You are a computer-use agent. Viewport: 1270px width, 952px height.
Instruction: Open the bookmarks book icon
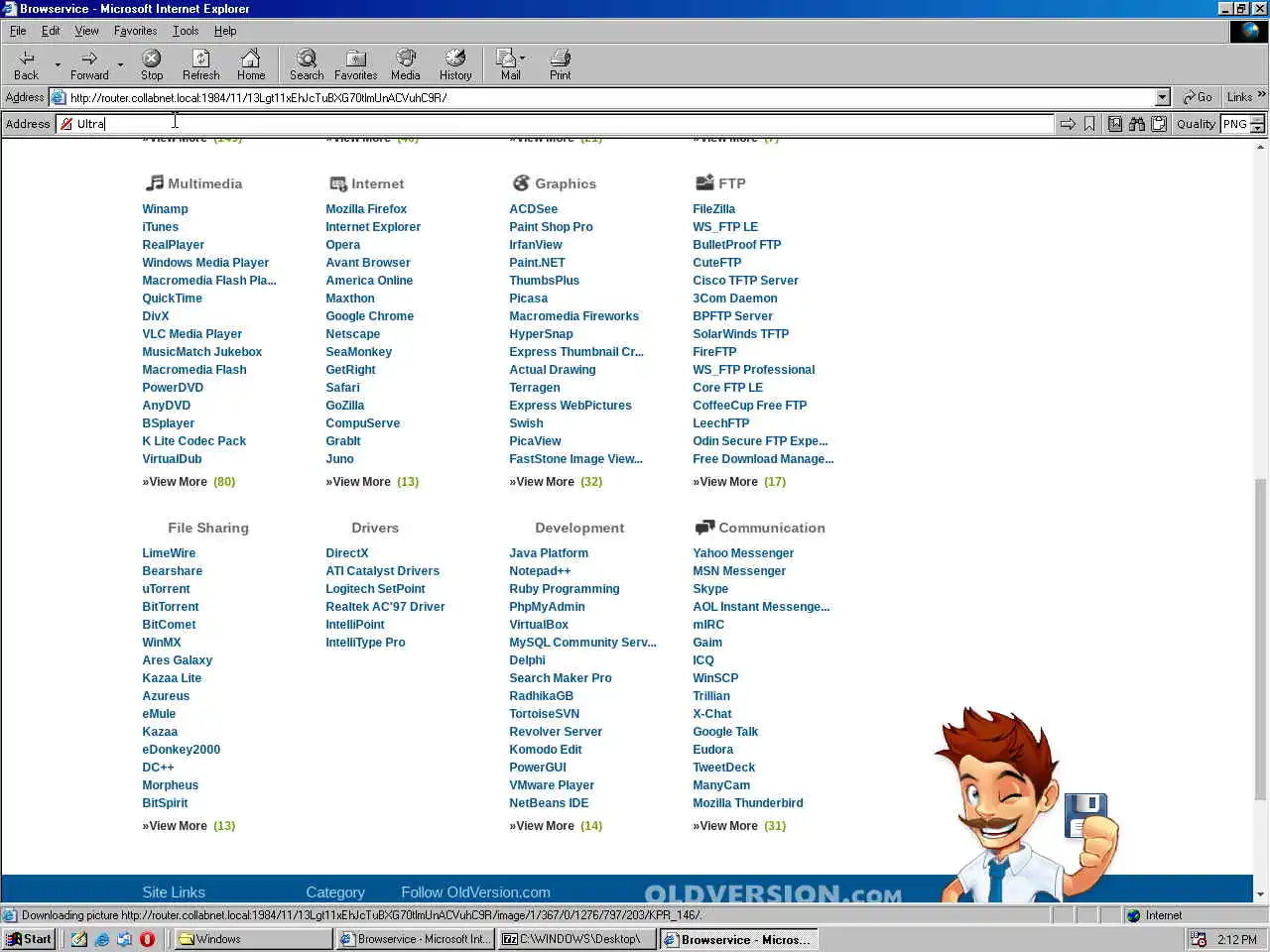[1115, 124]
